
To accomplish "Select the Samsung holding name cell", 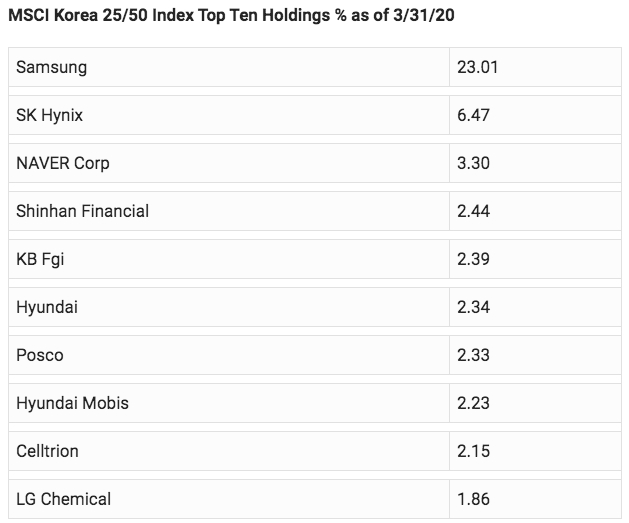I will coord(52,68).
